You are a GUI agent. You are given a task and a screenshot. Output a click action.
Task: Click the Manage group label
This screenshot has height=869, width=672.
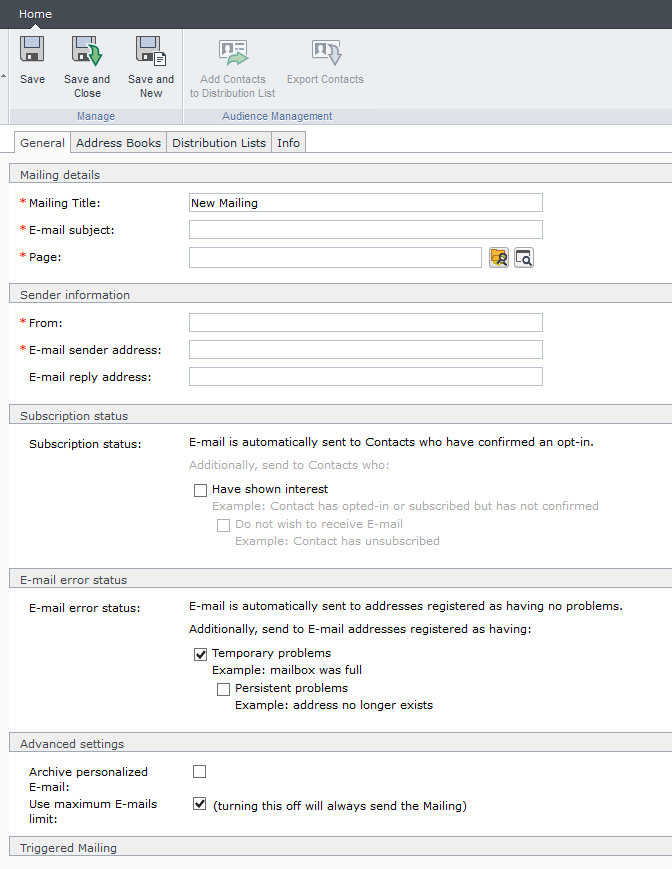point(96,116)
